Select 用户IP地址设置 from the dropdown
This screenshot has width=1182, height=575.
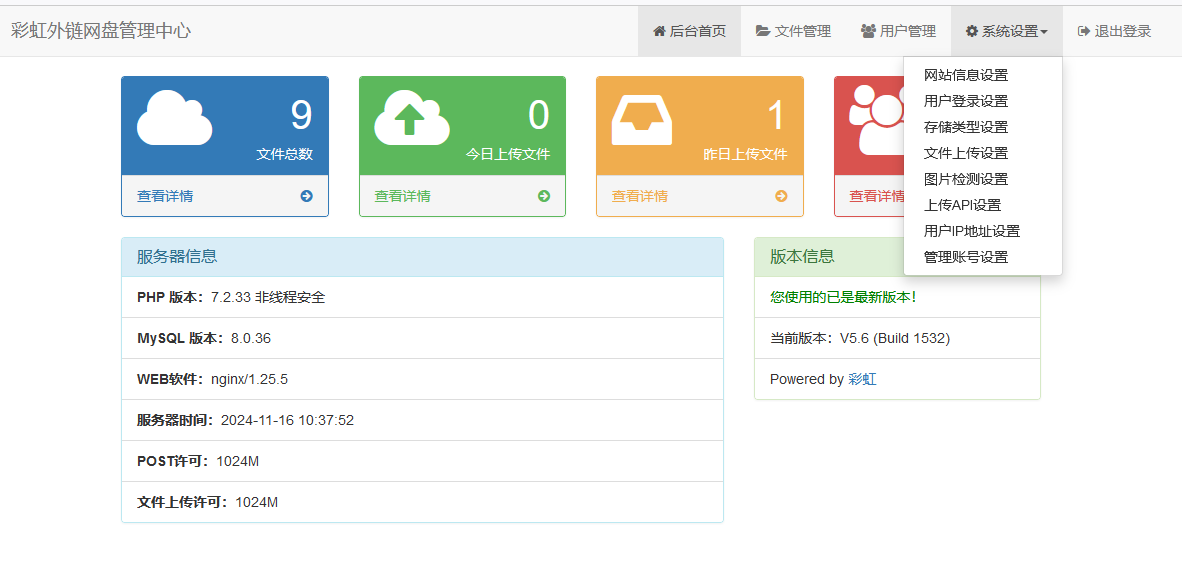(982, 231)
